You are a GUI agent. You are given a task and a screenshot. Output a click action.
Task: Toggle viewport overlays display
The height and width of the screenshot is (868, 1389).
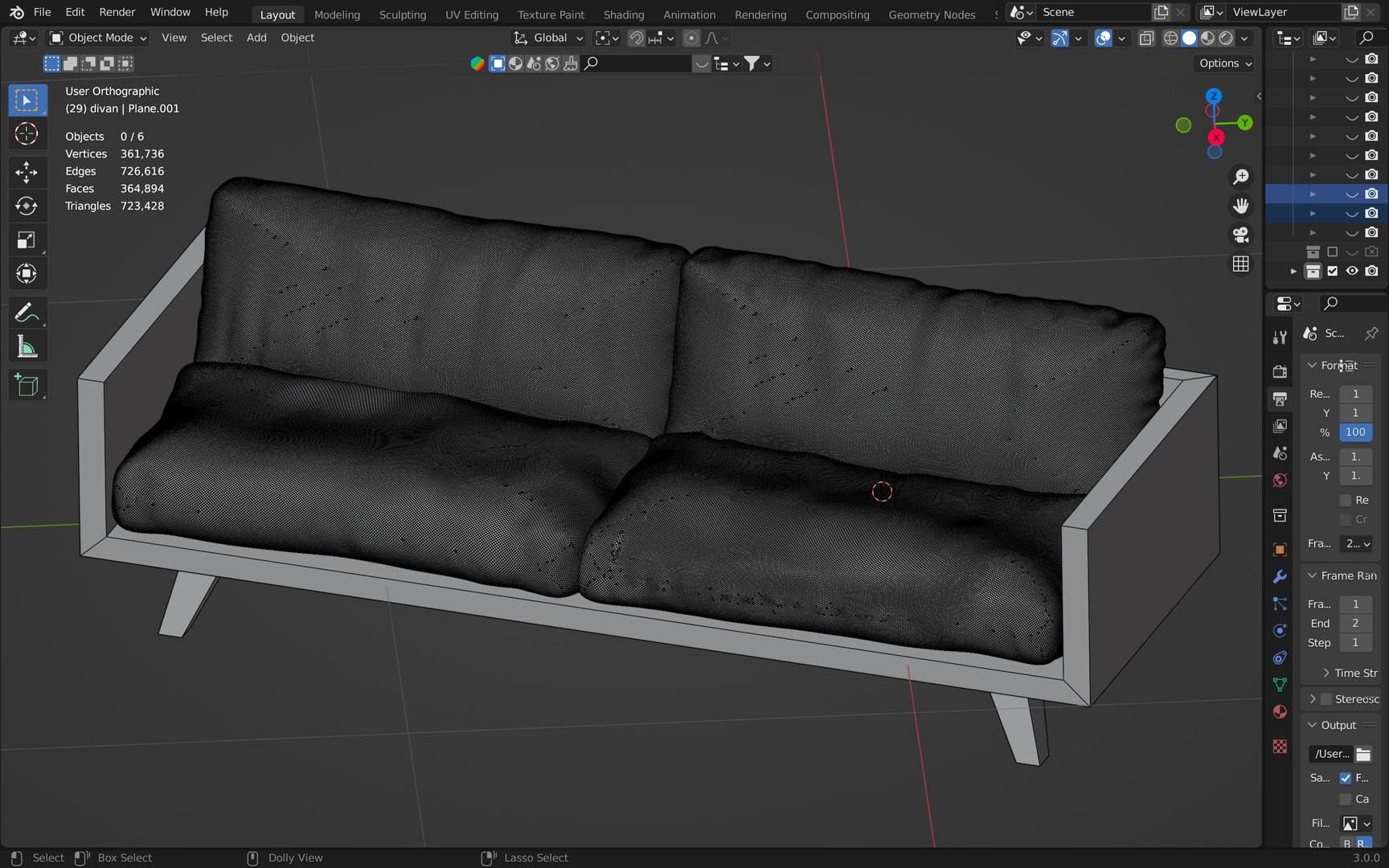click(x=1104, y=38)
